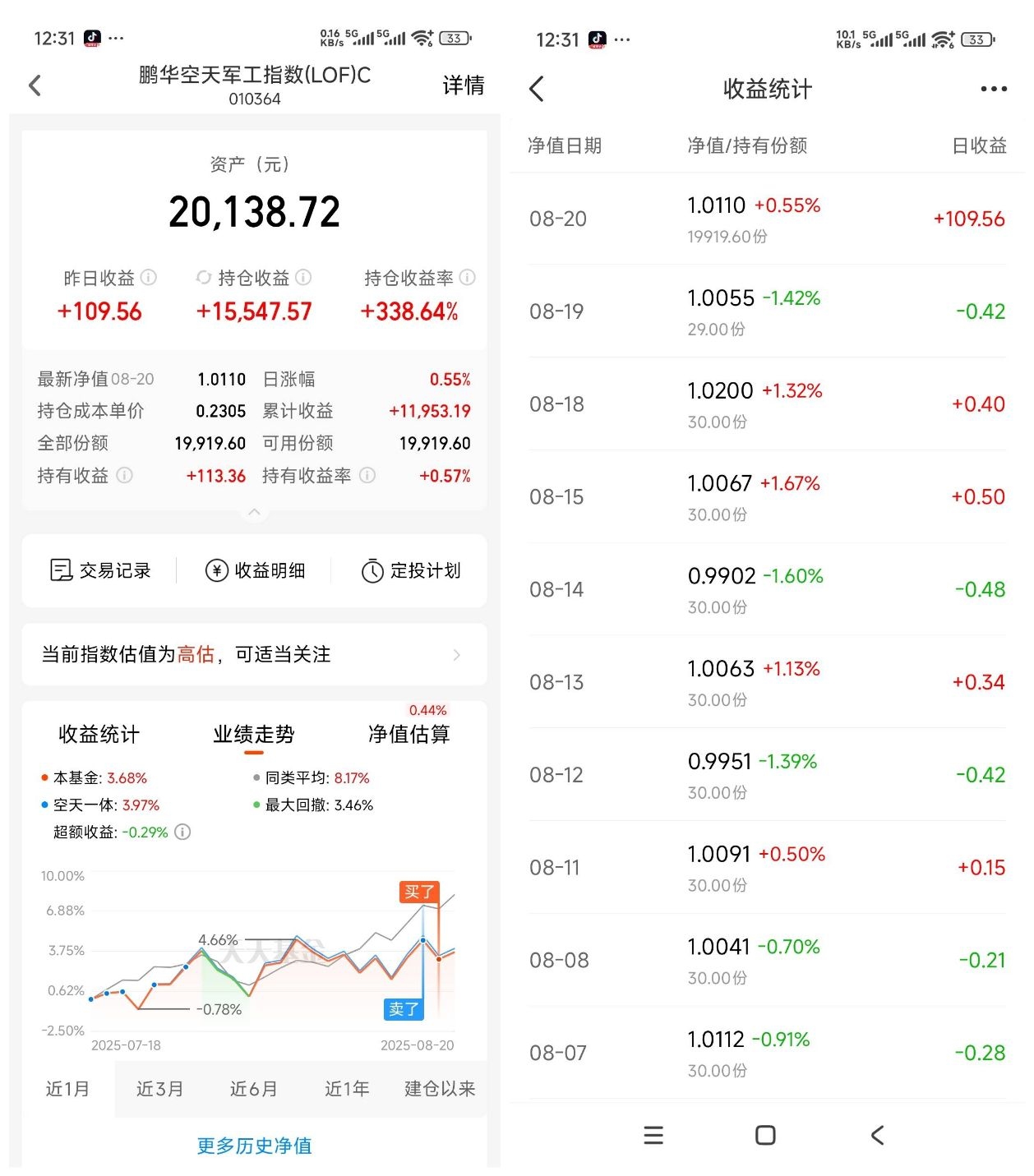Select the 08-12 earnings row
Image resolution: width=1034 pixels, height=1176 pixels.
tap(767, 775)
